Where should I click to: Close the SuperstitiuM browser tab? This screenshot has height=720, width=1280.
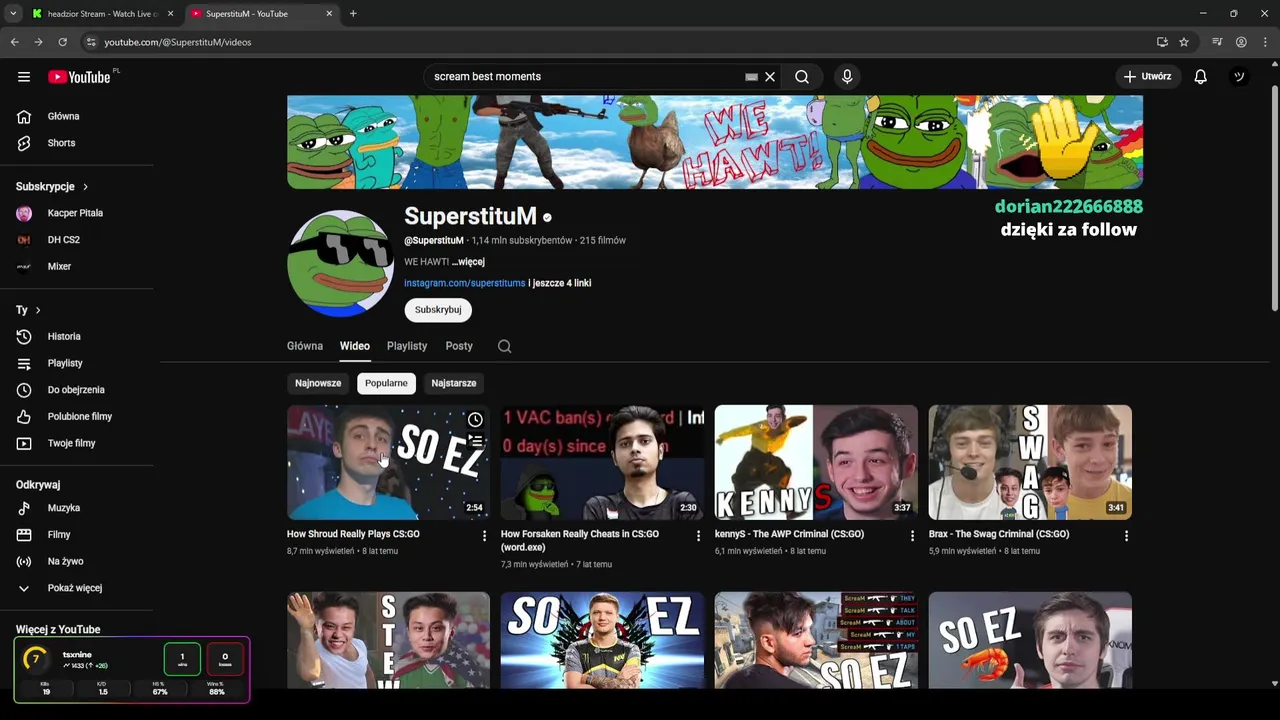click(x=329, y=14)
